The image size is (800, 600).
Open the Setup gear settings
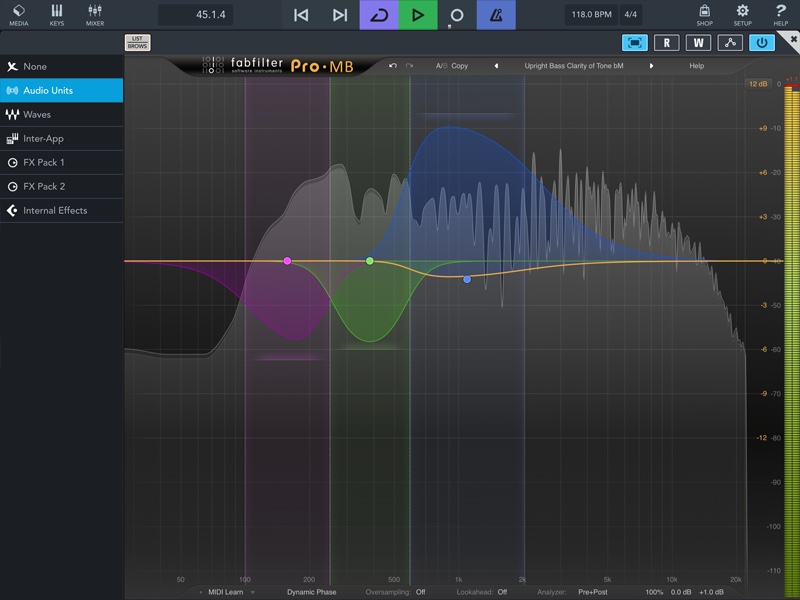(742, 15)
